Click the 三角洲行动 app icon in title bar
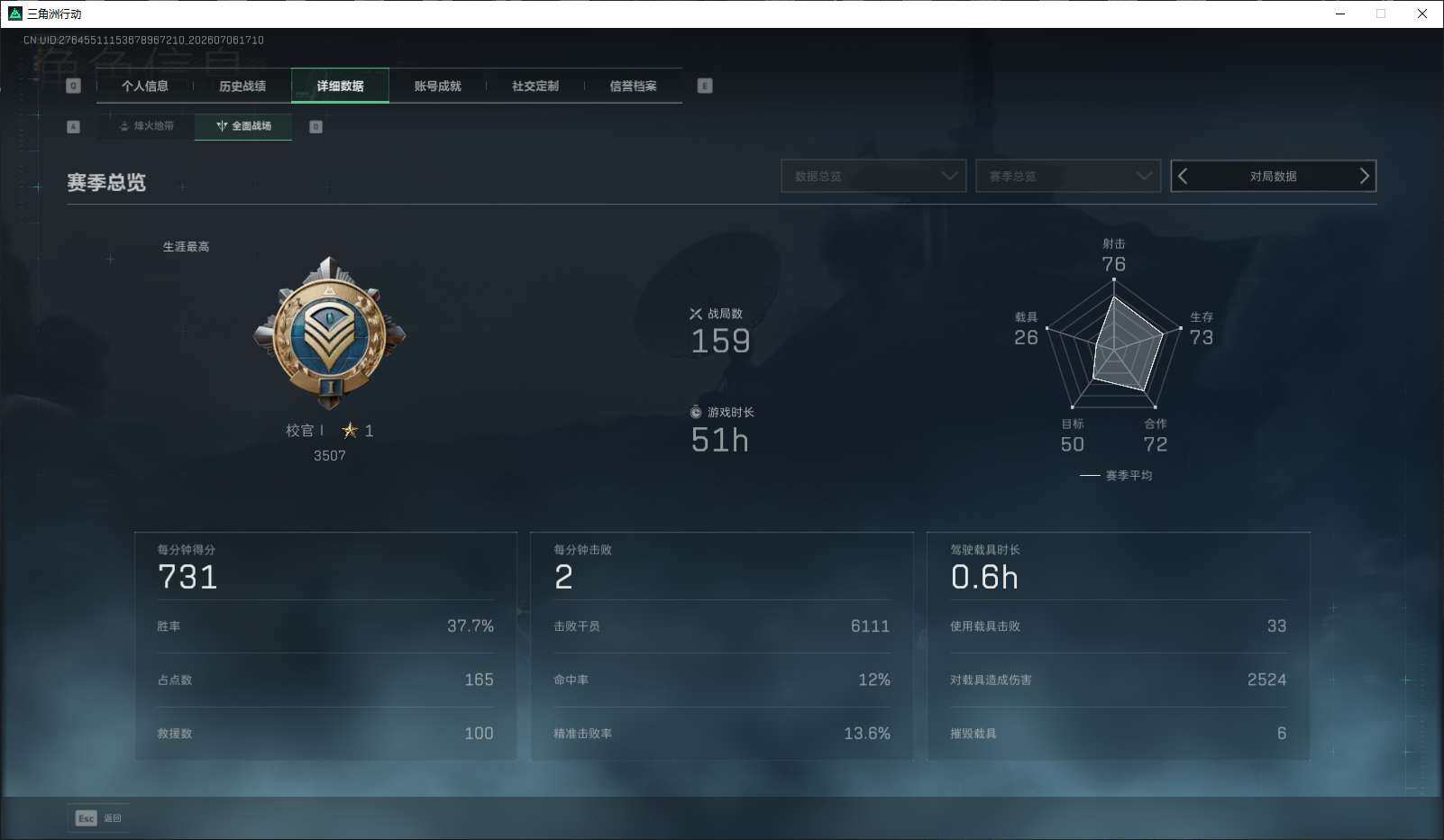This screenshot has height=840, width=1444. (14, 14)
